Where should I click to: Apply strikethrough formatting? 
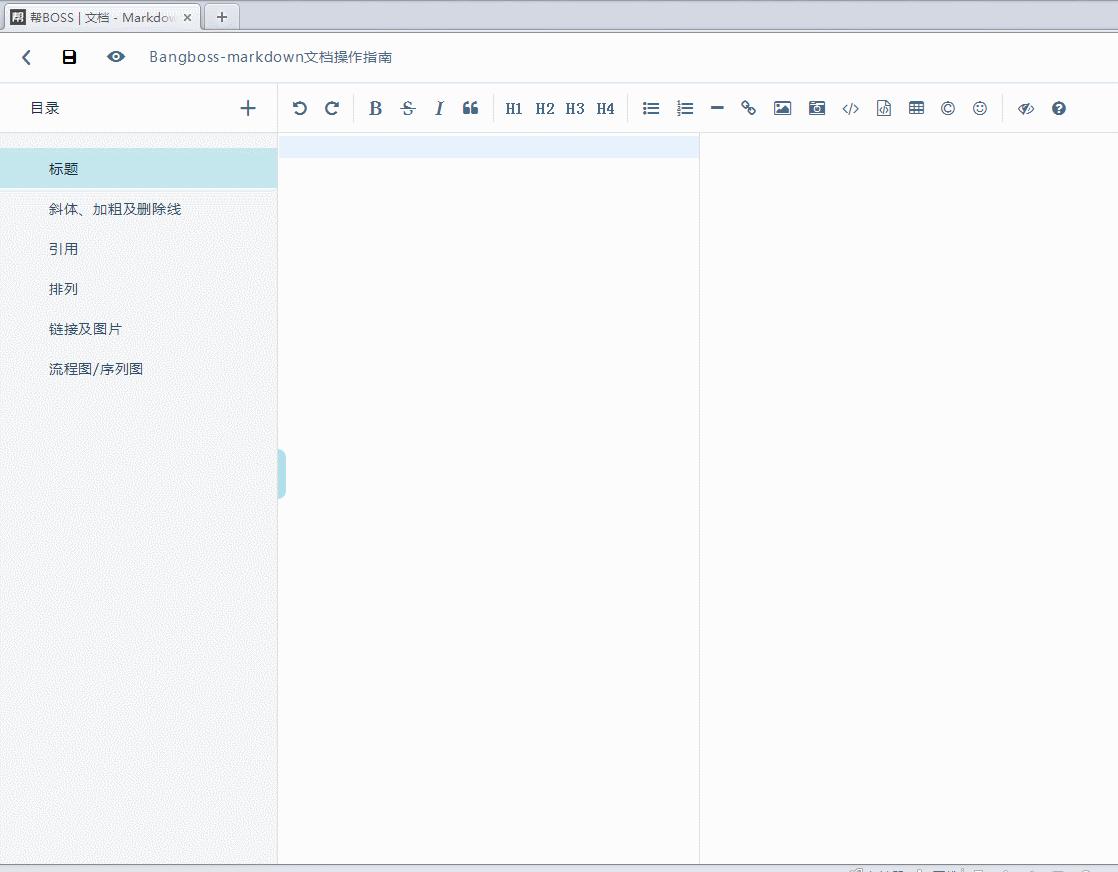coord(407,108)
